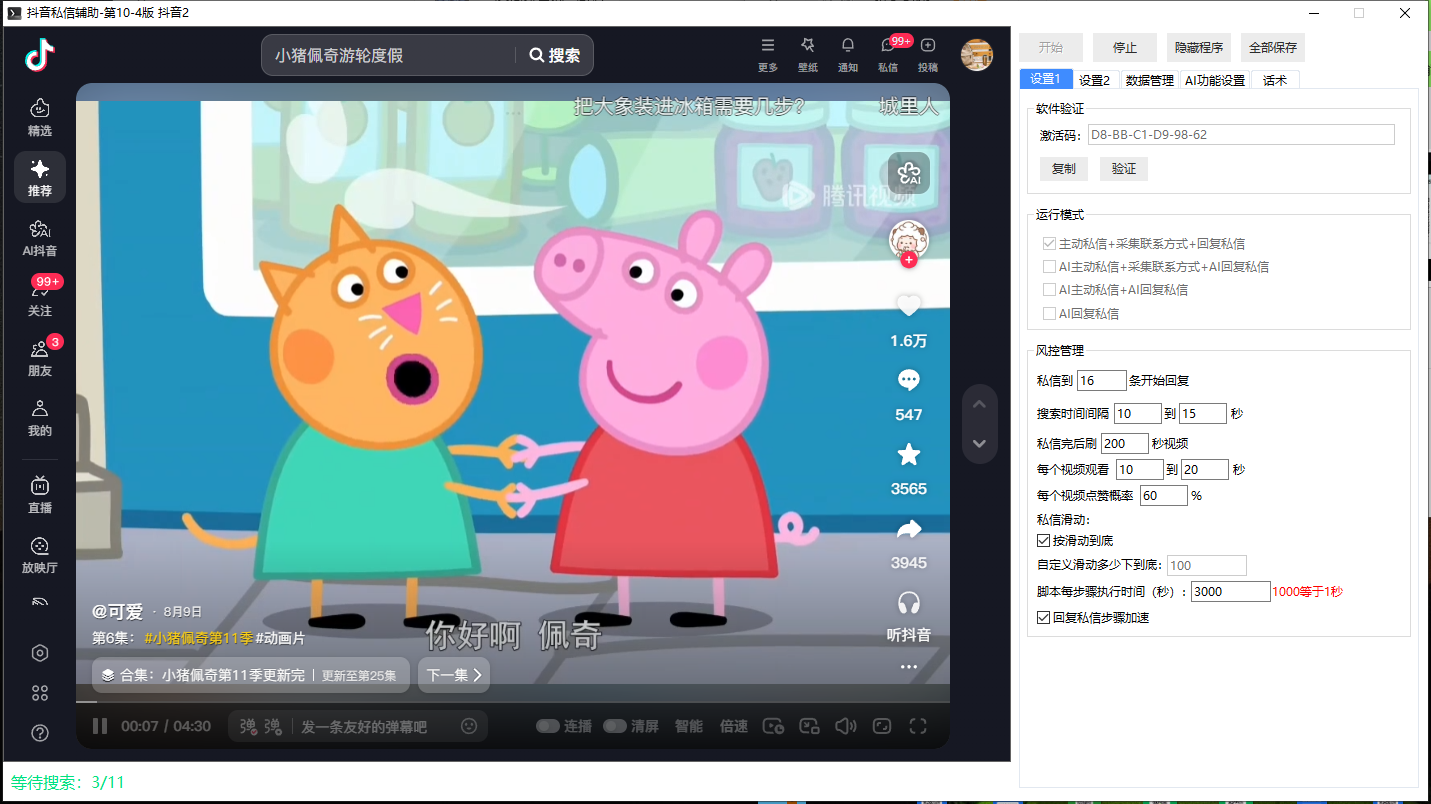Click the star favorite icon
The width and height of the screenshot is (1431, 804).
pyautogui.click(x=908, y=455)
